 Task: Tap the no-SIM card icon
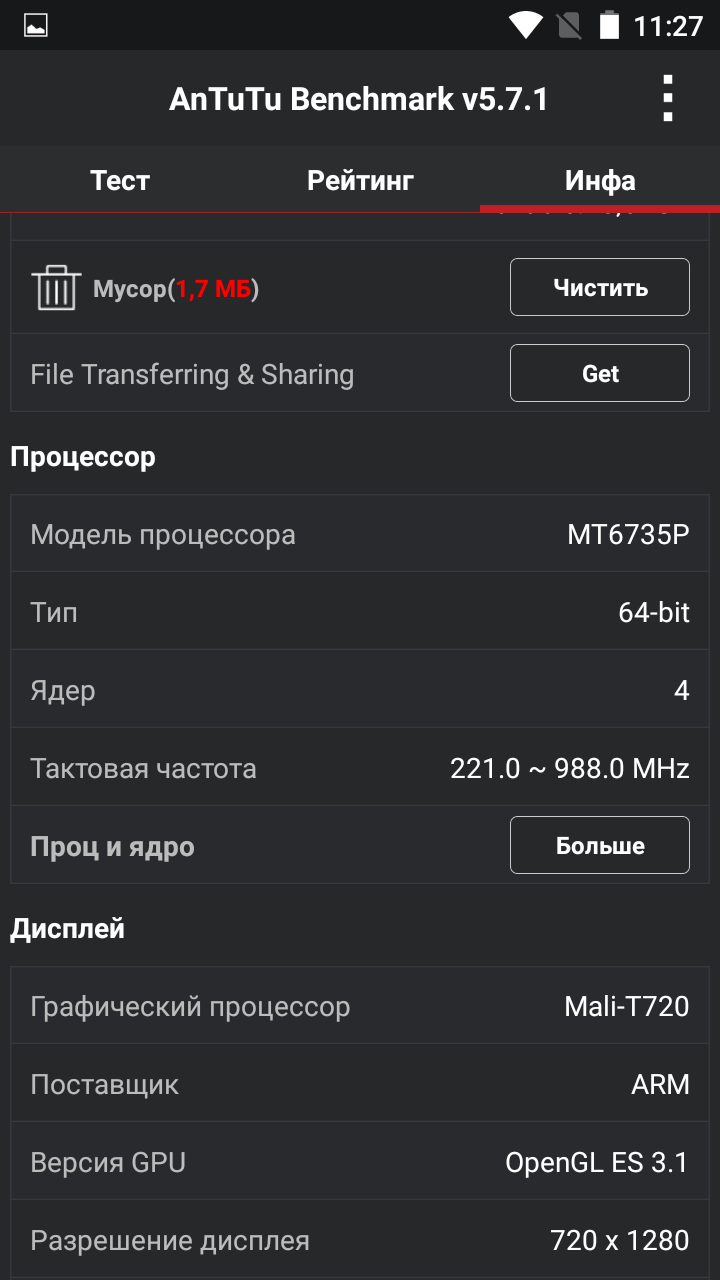[569, 25]
